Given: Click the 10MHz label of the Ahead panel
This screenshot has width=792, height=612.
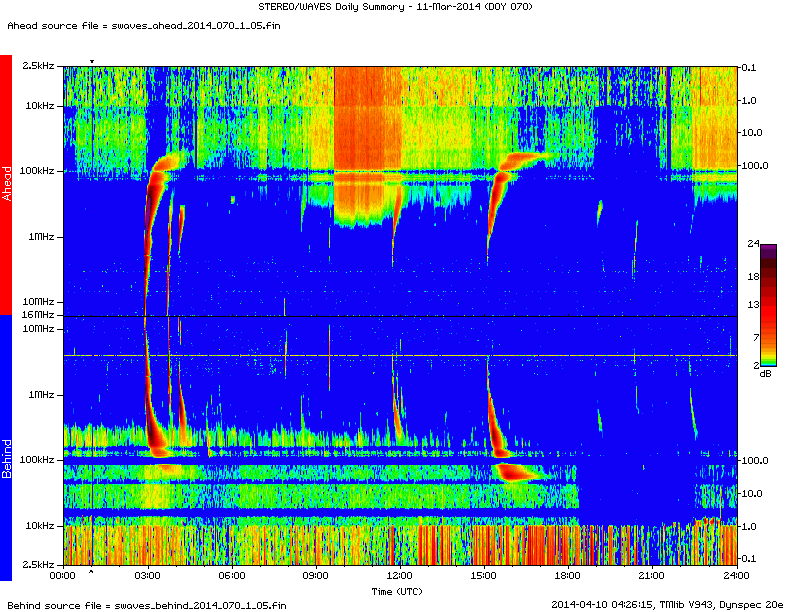Looking at the screenshot, I should click(x=38, y=302).
